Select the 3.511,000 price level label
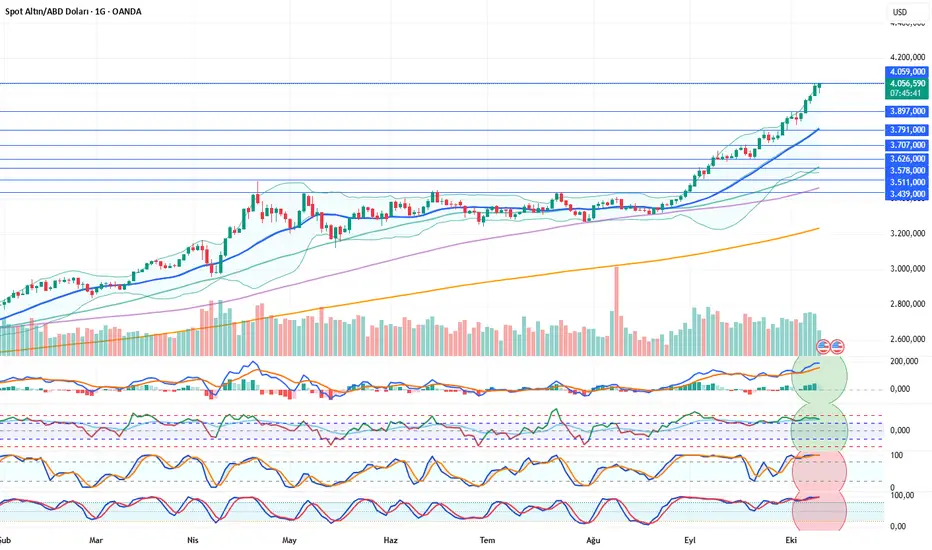The image size is (932, 550). tap(907, 182)
